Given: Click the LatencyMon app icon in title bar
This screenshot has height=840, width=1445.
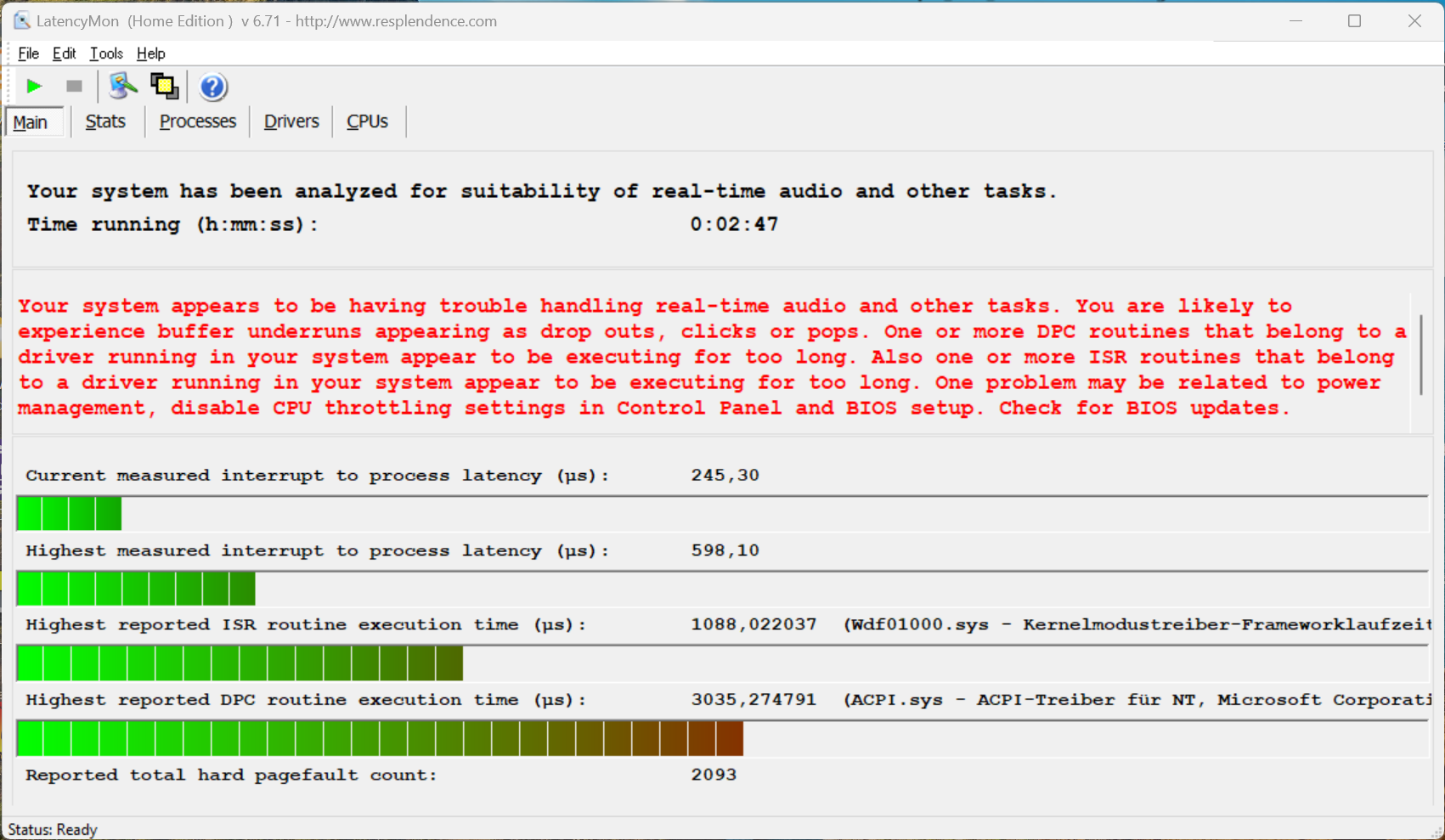Looking at the screenshot, I should point(21,20).
